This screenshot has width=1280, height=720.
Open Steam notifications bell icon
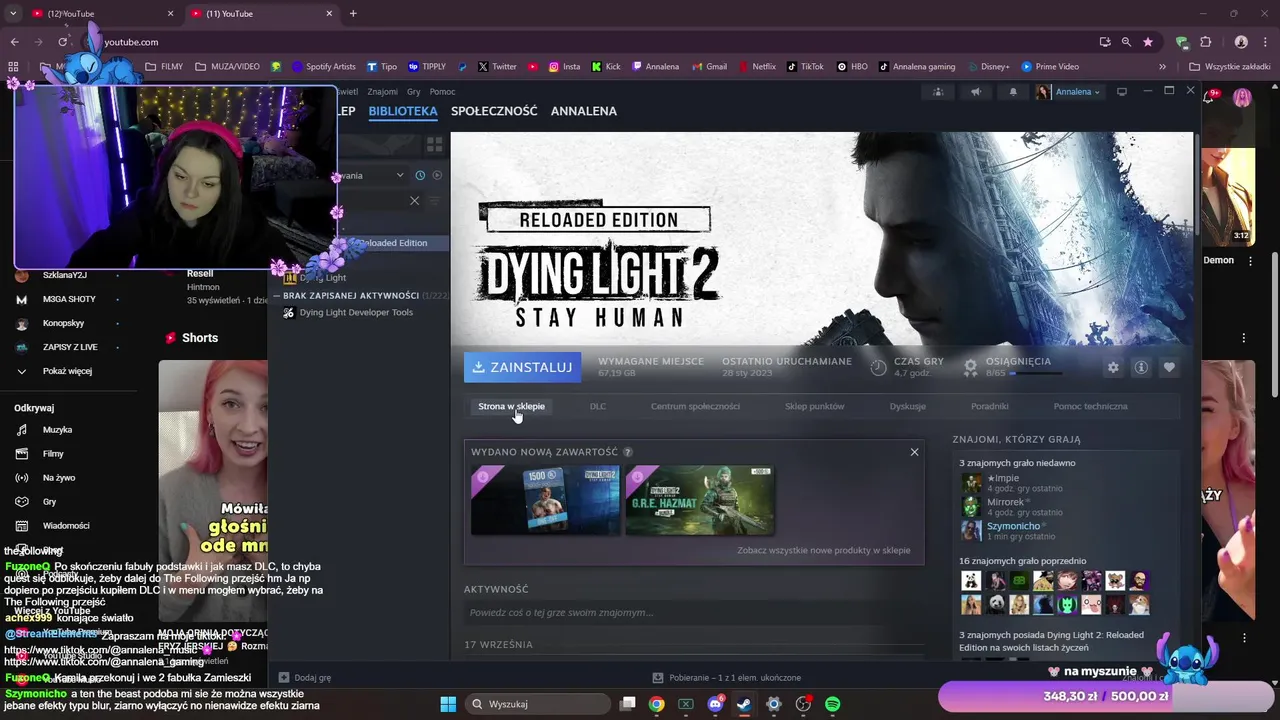pyautogui.click(x=1013, y=92)
